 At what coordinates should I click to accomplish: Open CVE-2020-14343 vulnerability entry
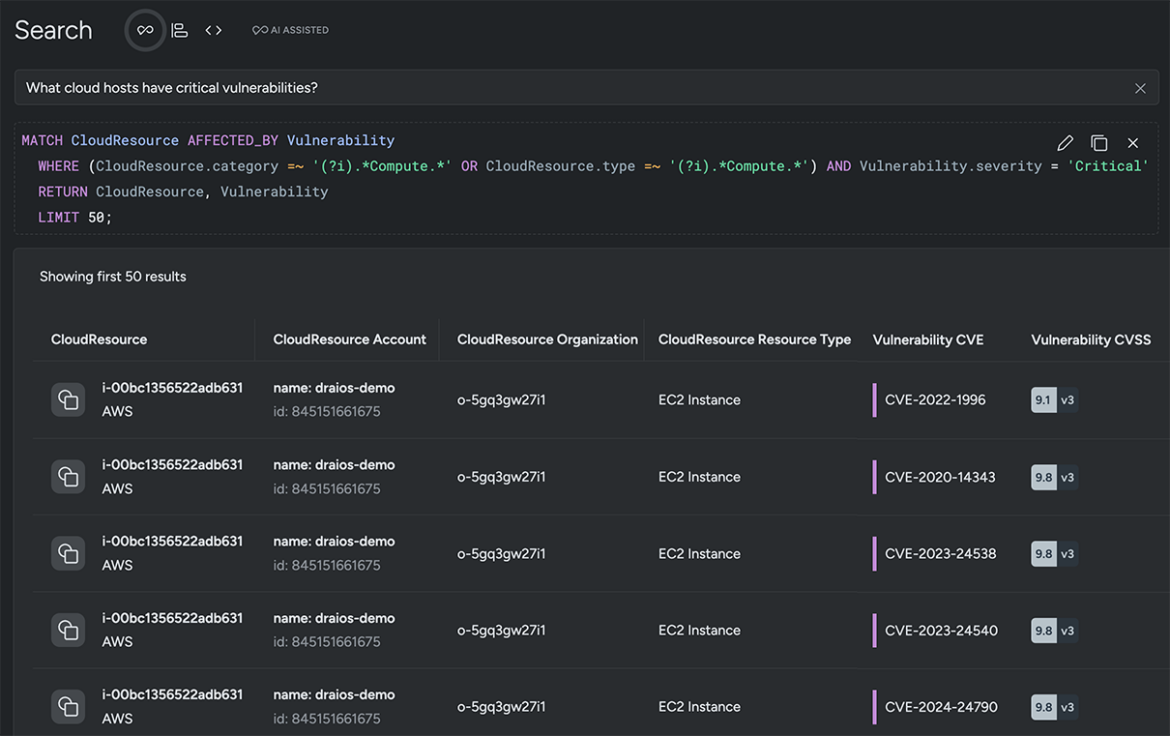click(940, 477)
